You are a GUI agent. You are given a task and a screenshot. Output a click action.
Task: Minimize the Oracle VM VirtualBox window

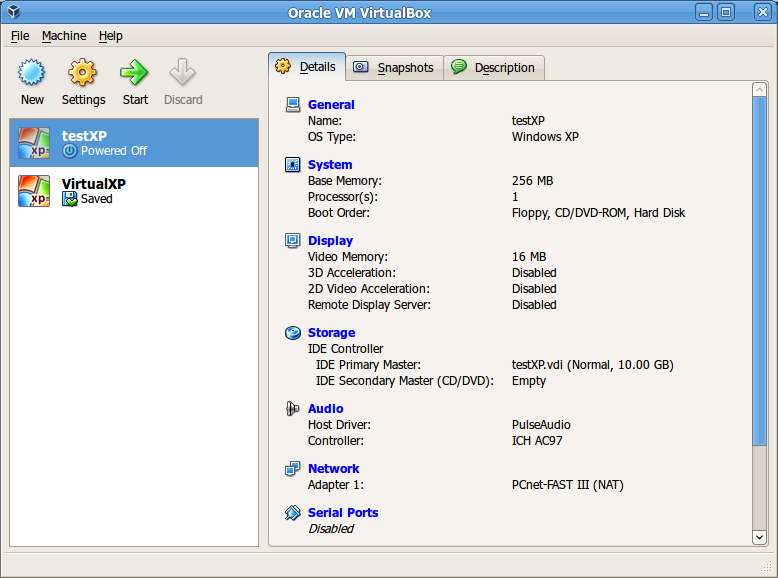pos(704,12)
